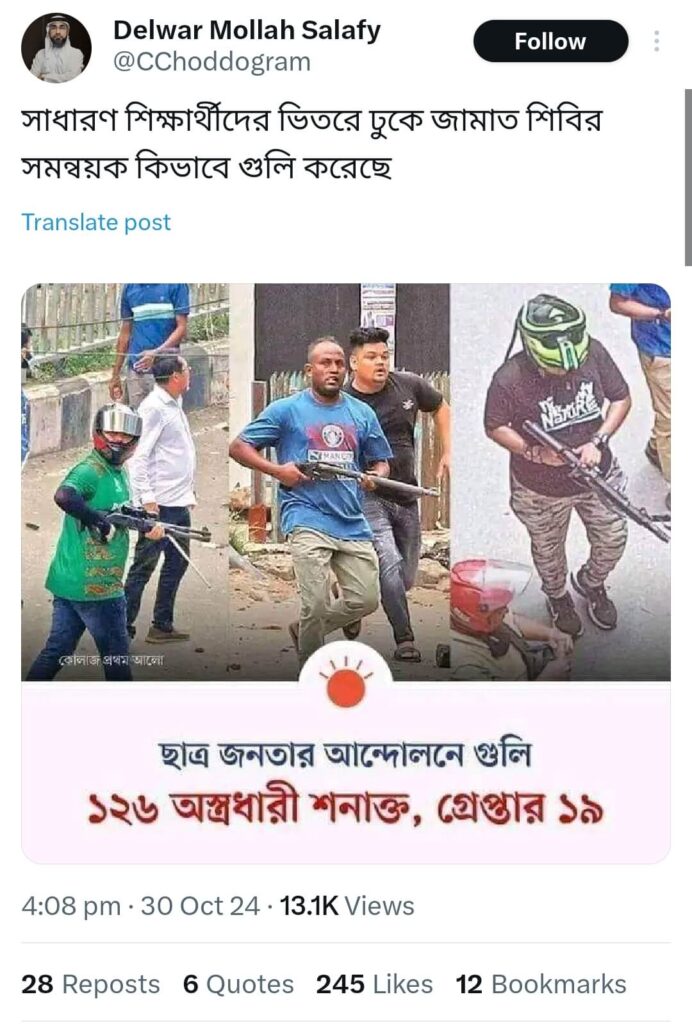
Task: Open the 13.1K Views analytics
Action: click(x=347, y=906)
